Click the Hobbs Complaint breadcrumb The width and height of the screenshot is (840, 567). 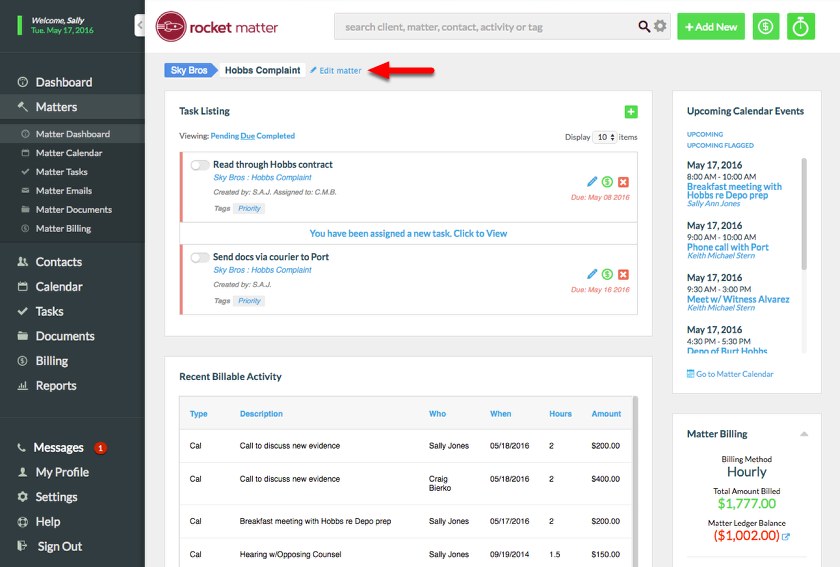tap(262, 70)
